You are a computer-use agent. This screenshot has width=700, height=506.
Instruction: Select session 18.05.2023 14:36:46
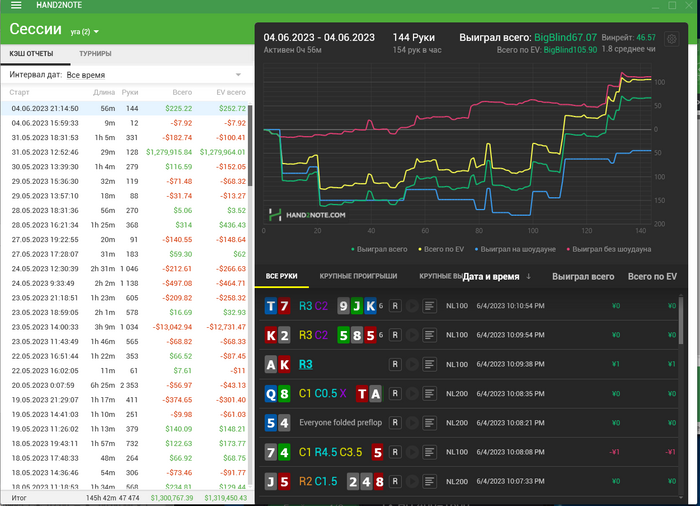pos(125,473)
